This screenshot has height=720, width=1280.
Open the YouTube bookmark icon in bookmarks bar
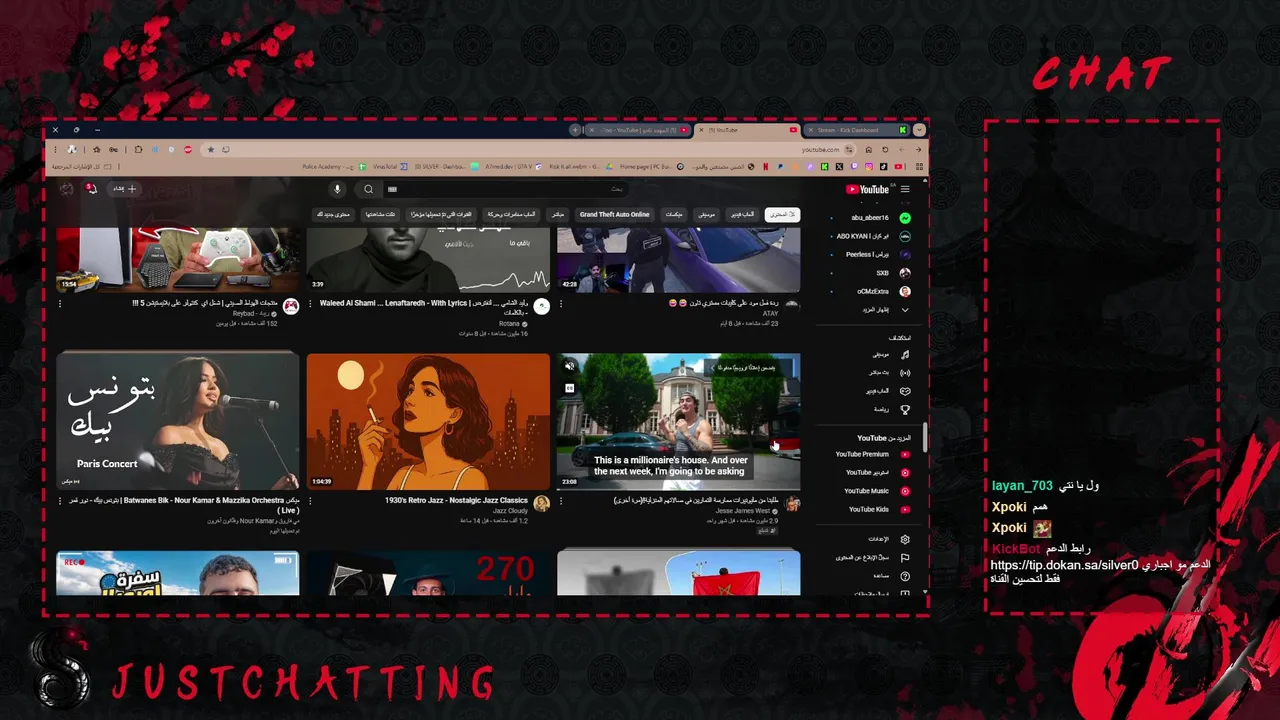click(x=898, y=167)
